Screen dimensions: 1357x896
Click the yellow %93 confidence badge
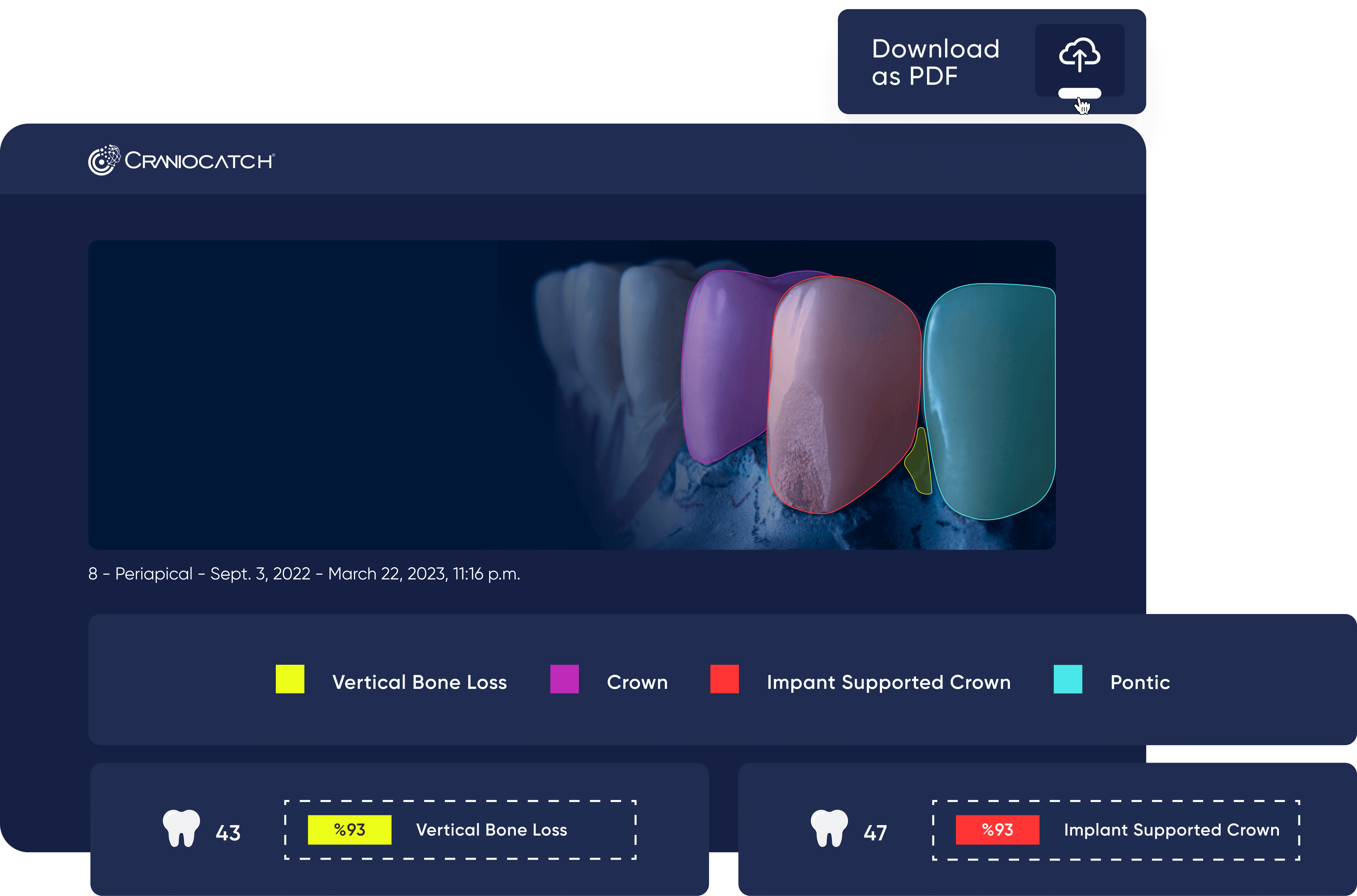(349, 830)
